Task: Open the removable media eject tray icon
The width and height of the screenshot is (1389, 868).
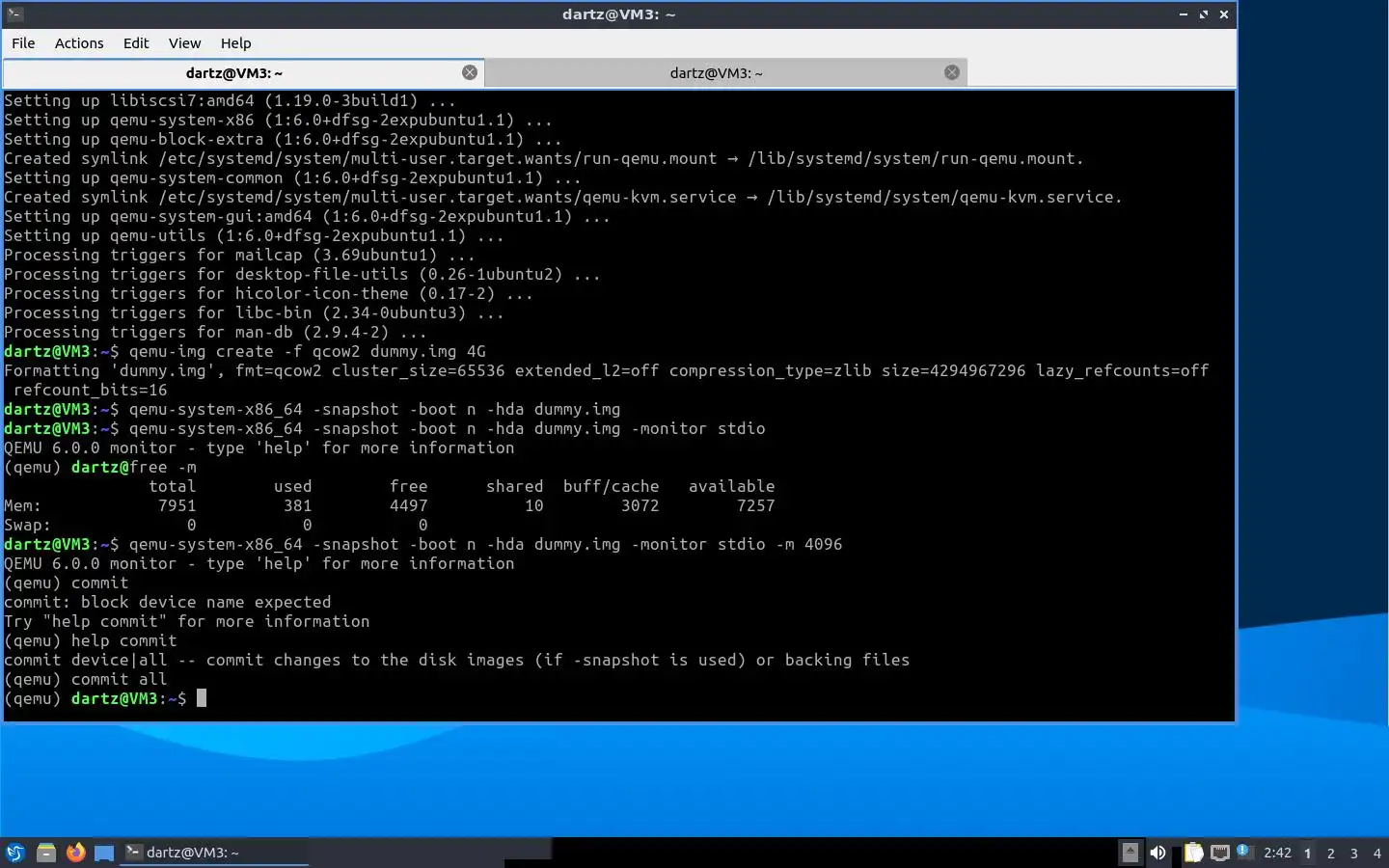Action: coord(1130,853)
